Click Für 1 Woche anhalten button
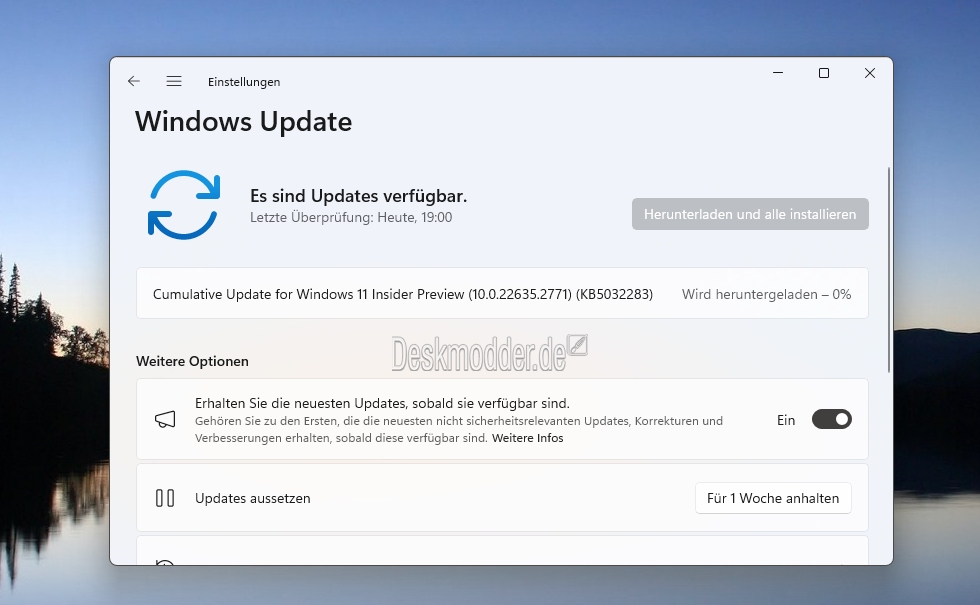Viewport: 980px width, 605px height. click(773, 498)
